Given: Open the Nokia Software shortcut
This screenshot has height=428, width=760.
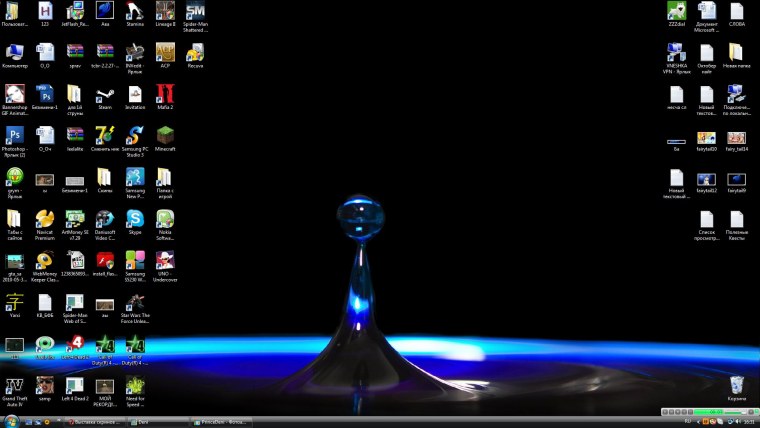Looking at the screenshot, I should point(165,219).
